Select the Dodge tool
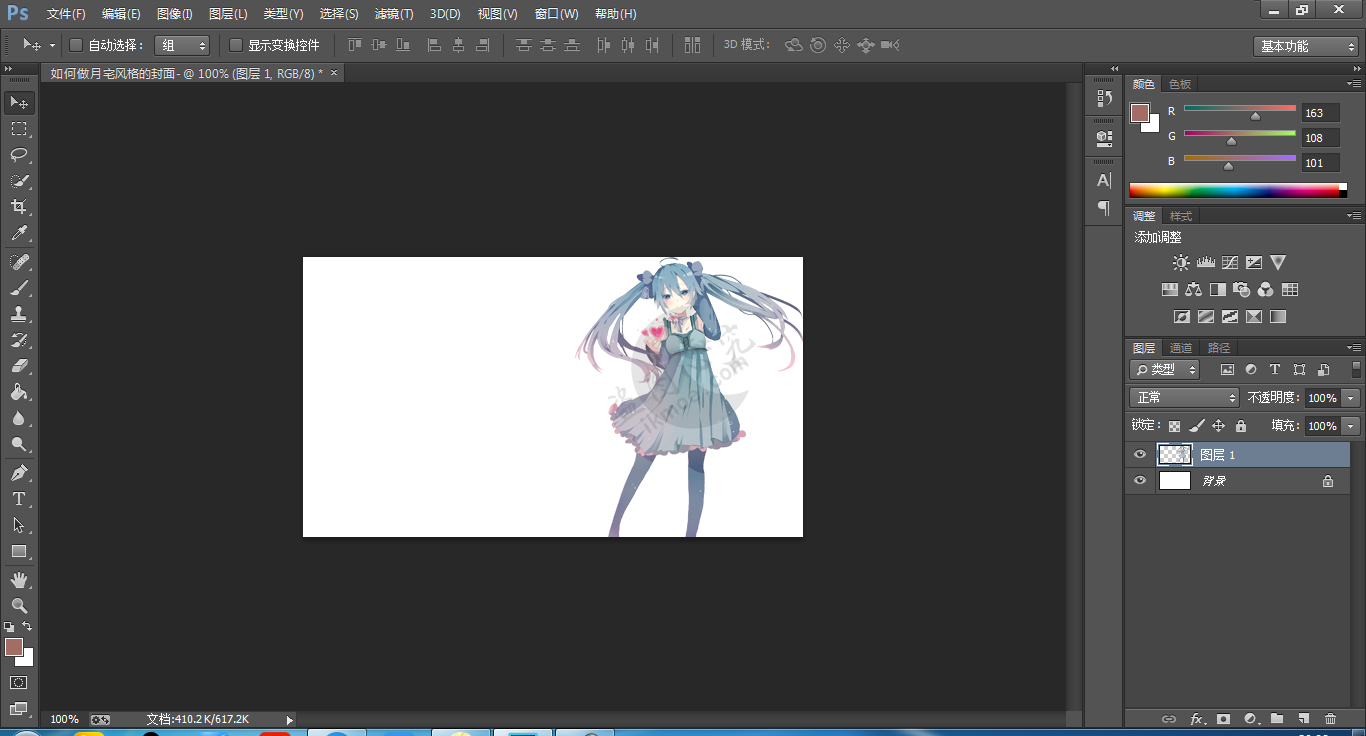Screen dimensions: 1366x736 coord(19,444)
